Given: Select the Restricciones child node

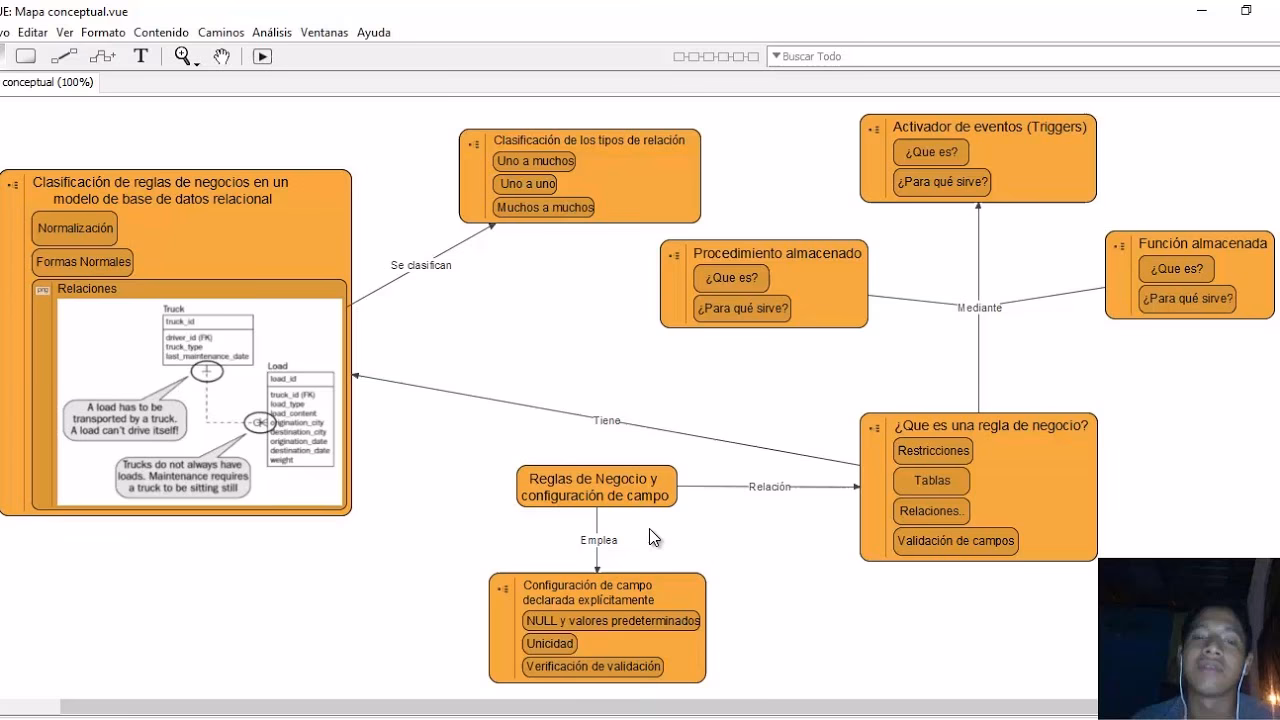Looking at the screenshot, I should (933, 451).
